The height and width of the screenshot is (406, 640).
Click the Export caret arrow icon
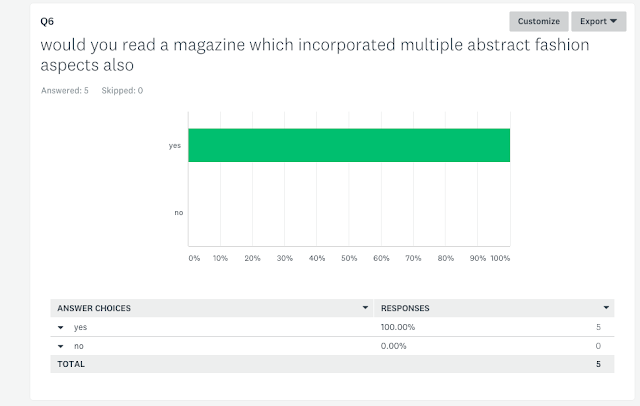[x=613, y=21]
